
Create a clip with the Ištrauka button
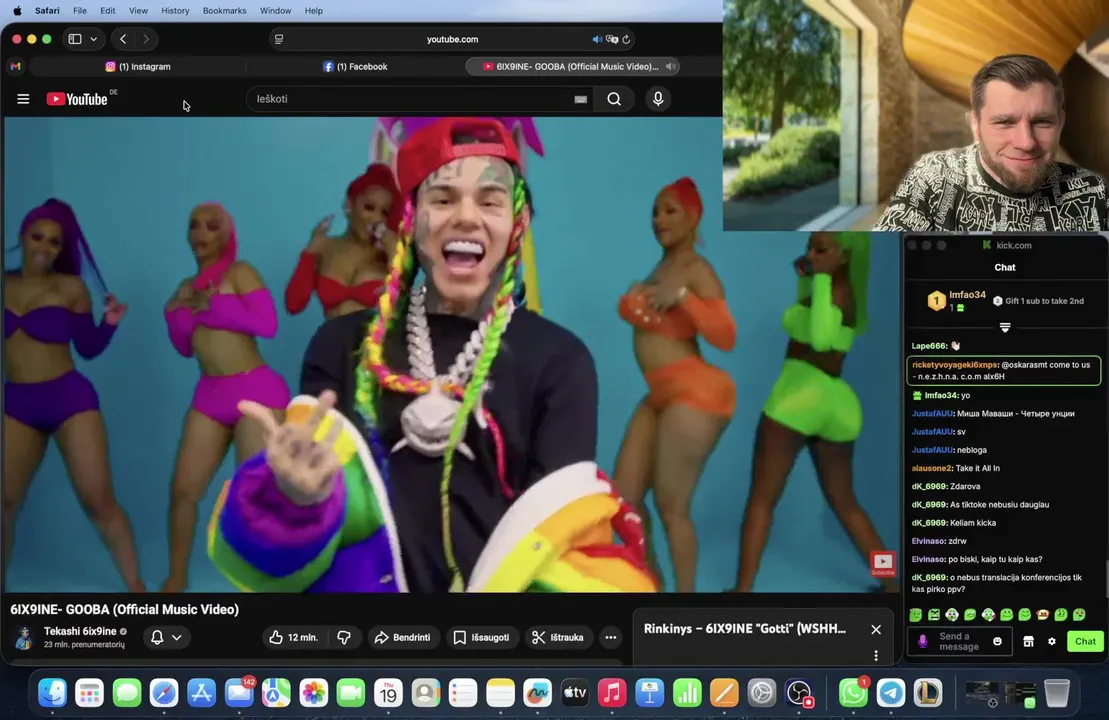[558, 637]
